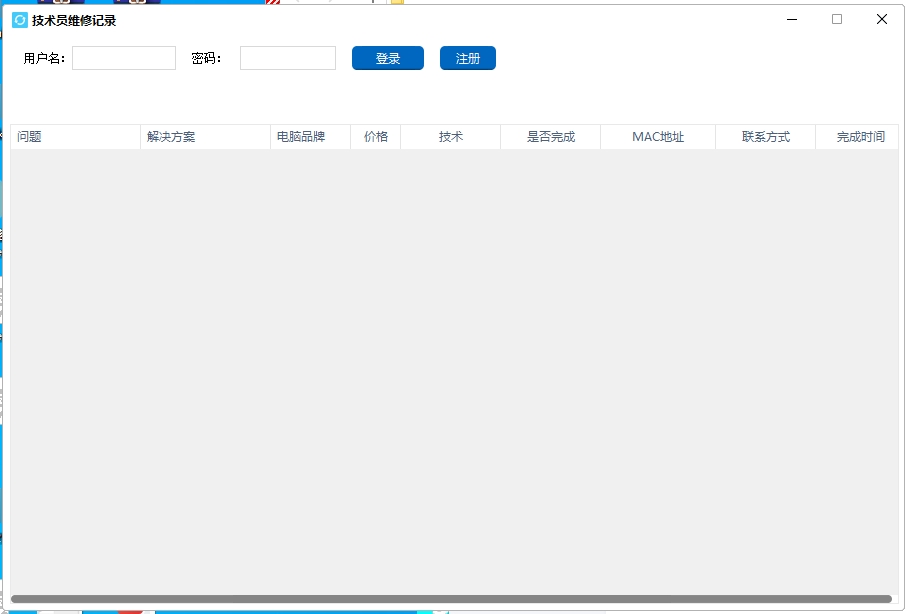Maximize the 技术员维修记录 window

[837, 19]
